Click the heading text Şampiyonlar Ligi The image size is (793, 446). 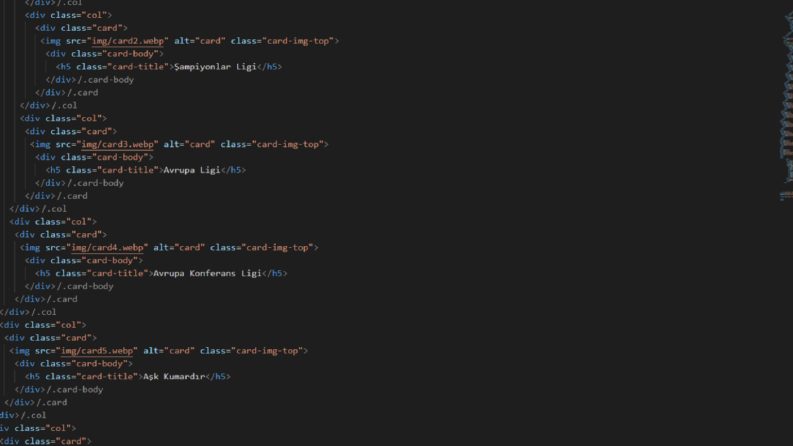click(215, 67)
